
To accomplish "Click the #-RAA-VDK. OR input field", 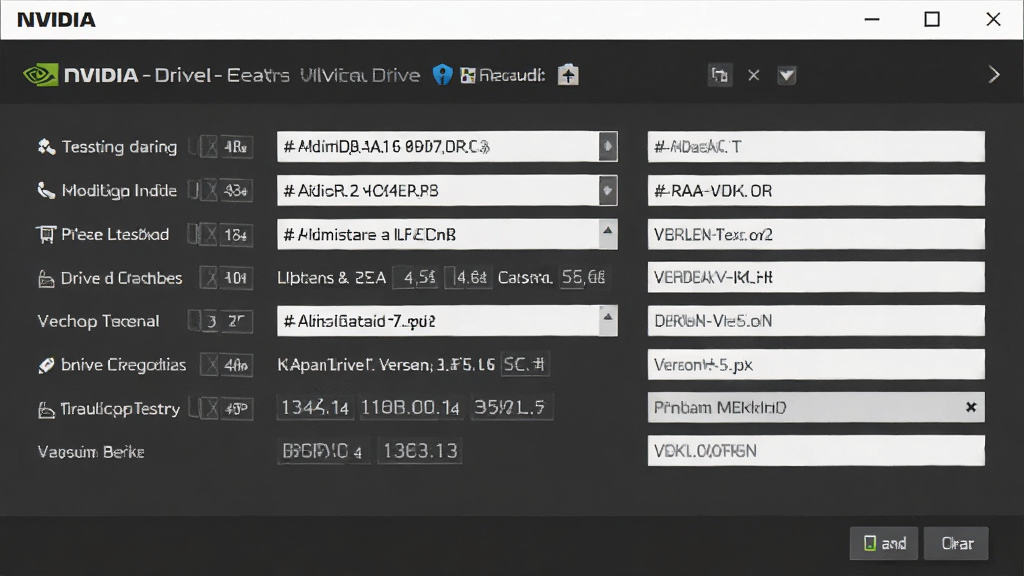I will coord(816,190).
